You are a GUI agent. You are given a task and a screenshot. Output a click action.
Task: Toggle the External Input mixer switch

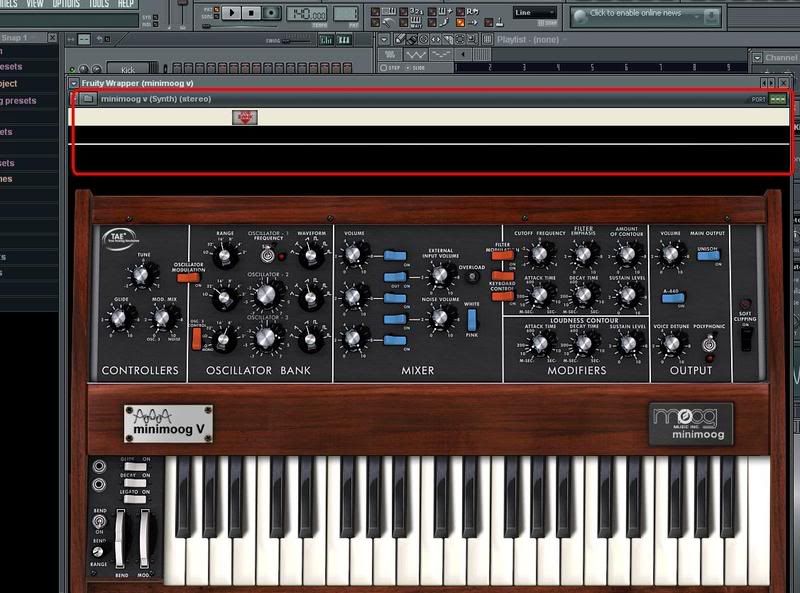tap(395, 277)
